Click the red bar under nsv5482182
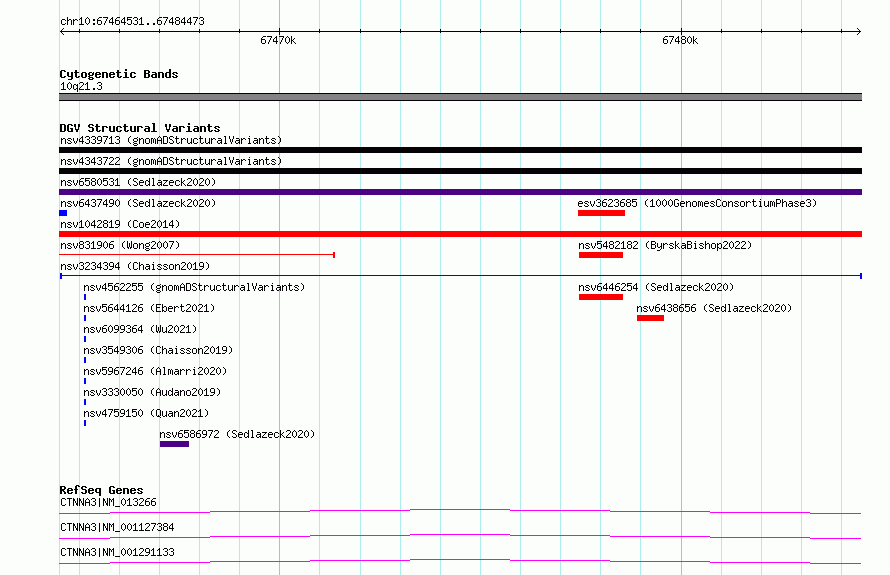 pos(601,255)
